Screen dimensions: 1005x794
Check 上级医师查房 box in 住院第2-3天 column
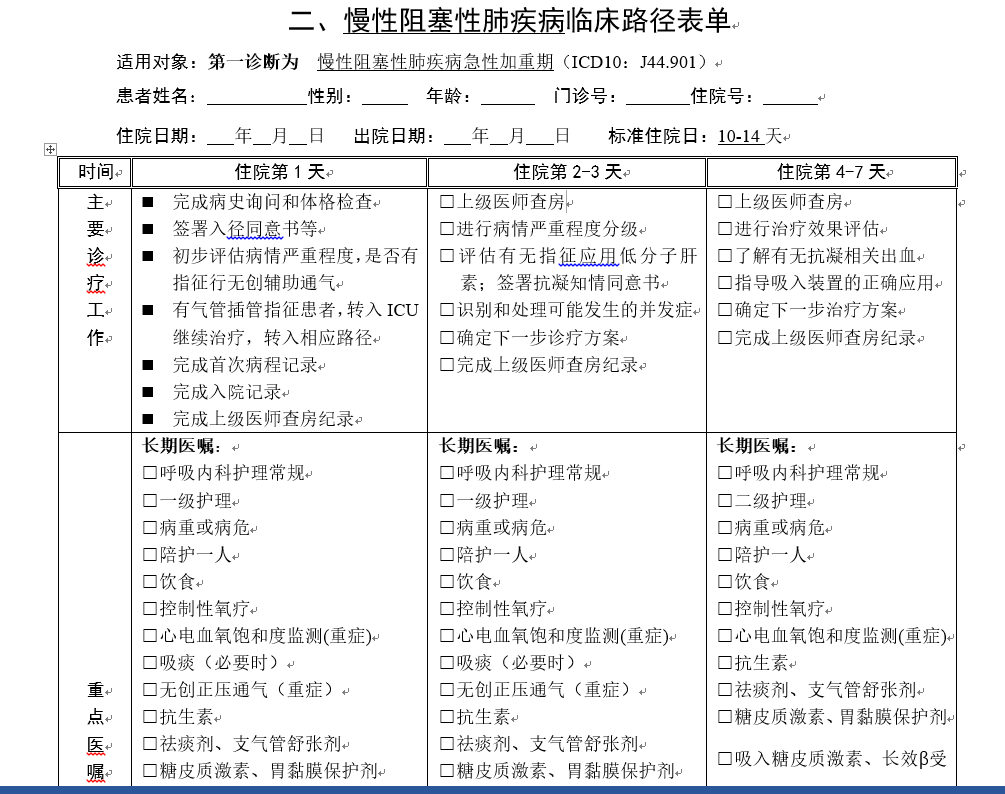447,202
